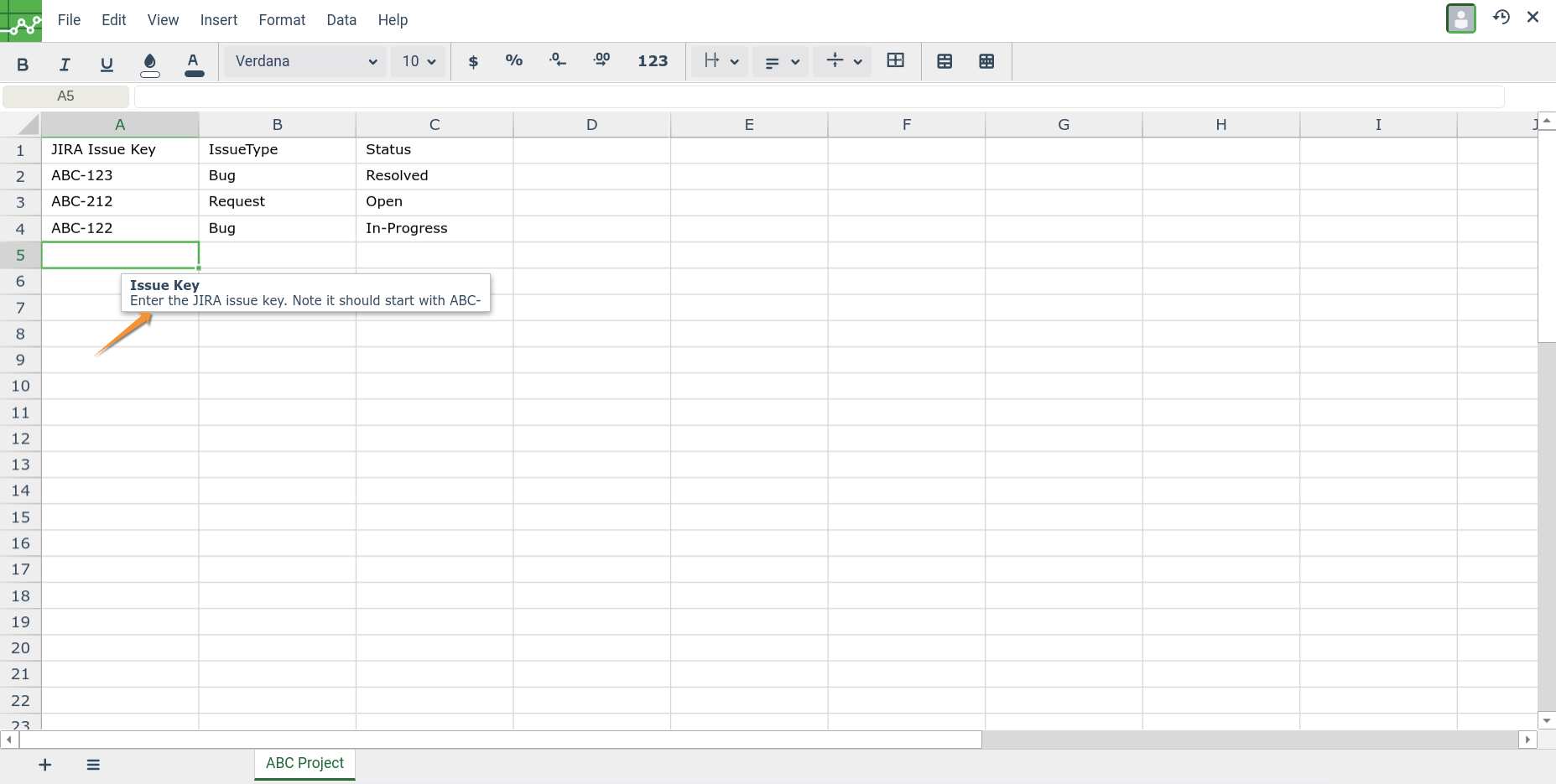The height and width of the screenshot is (784, 1556).
Task: Open the Format menu
Action: tap(282, 20)
